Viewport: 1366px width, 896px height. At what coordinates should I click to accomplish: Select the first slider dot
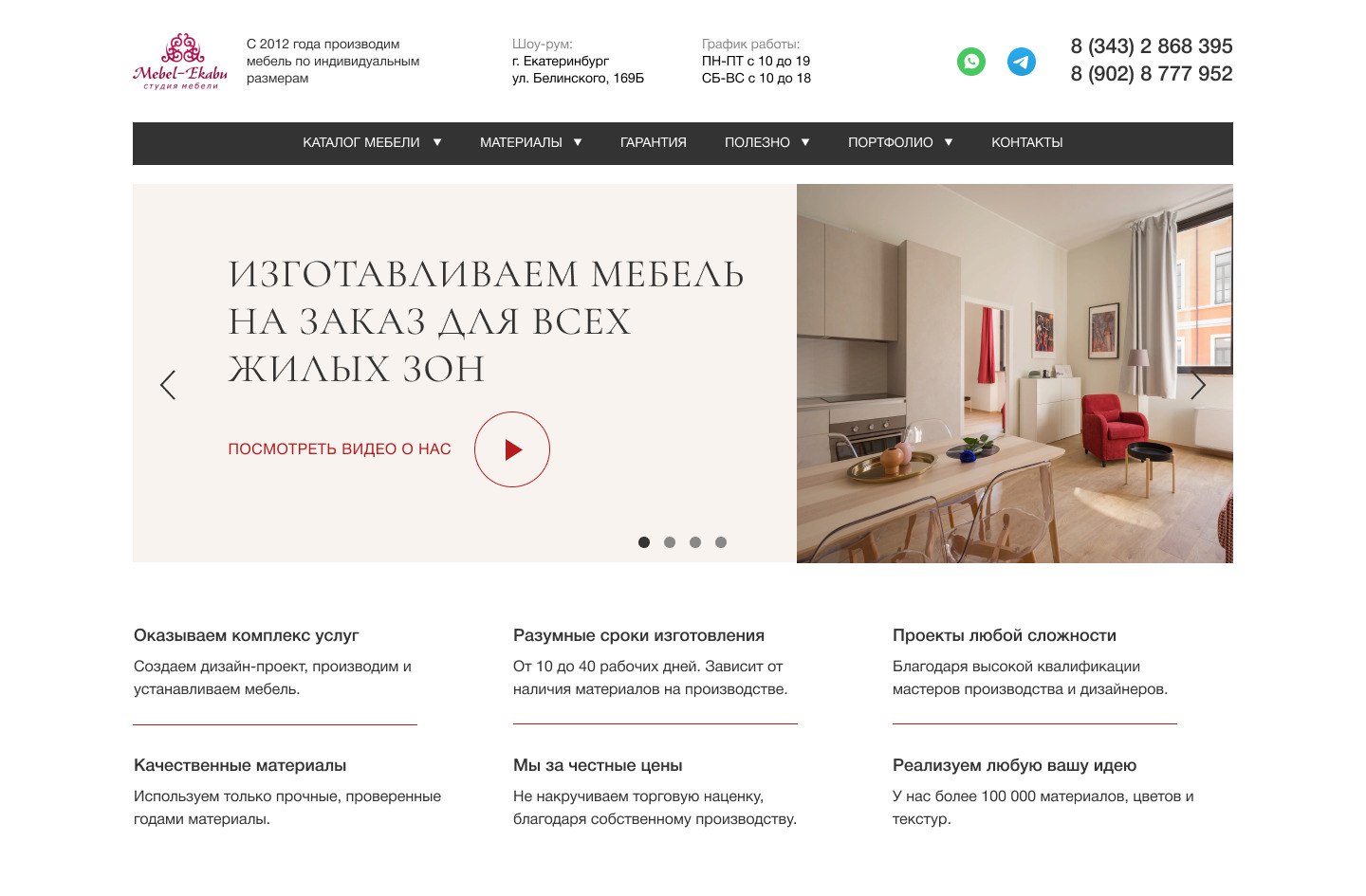coord(644,542)
